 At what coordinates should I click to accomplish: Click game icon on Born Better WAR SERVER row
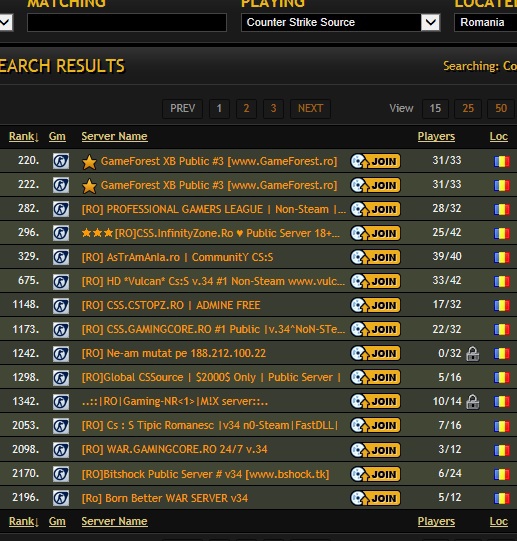[x=61, y=498]
